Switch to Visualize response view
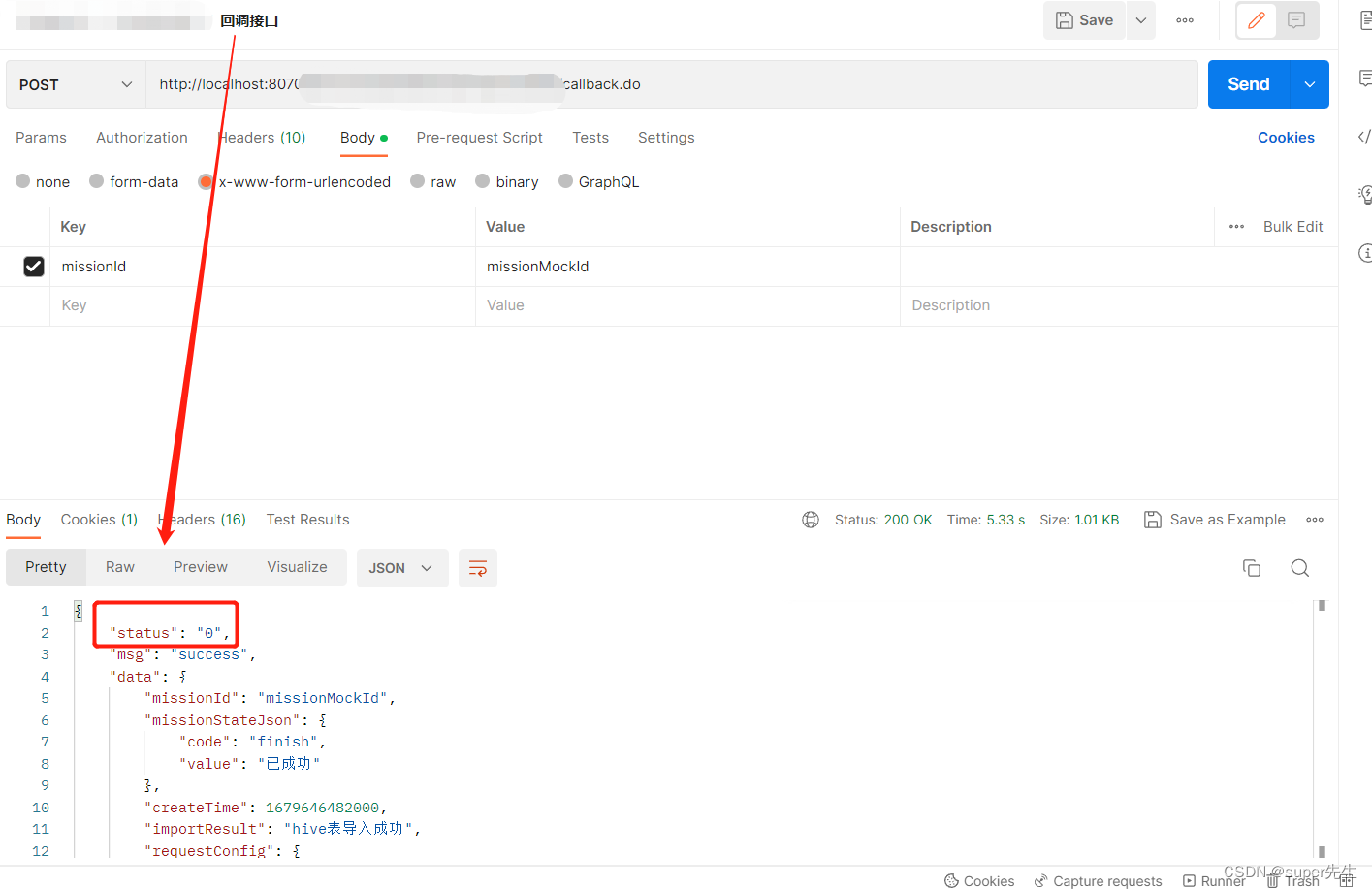The image size is (1372, 889). [297, 567]
